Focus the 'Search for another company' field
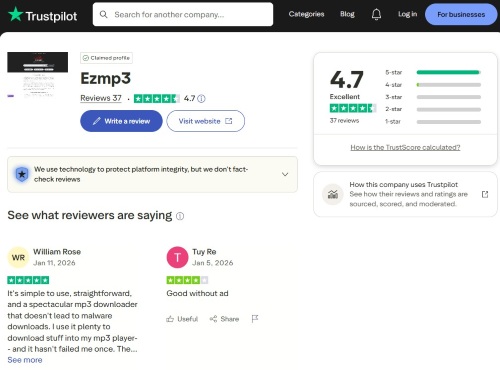Image resolution: width=500 pixels, height=370 pixels. (x=183, y=14)
